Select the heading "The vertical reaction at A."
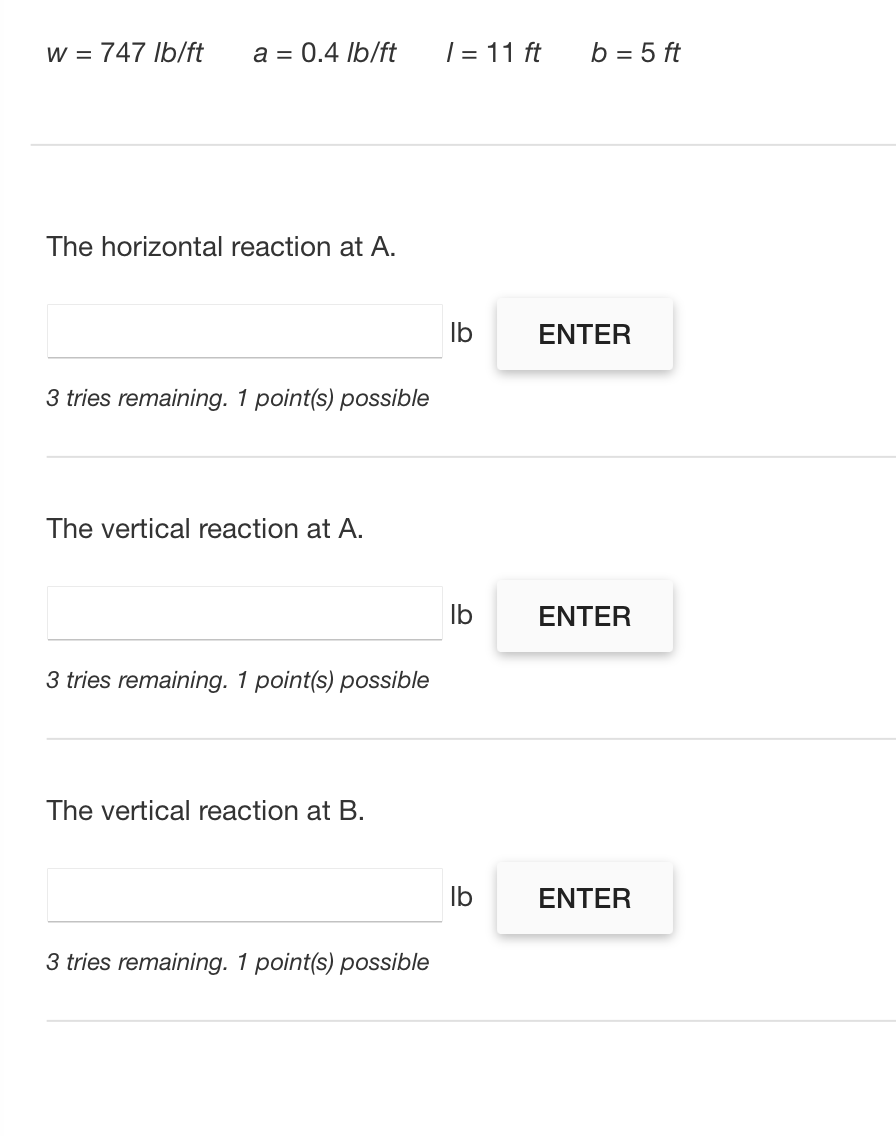896x1136 pixels. point(204,529)
